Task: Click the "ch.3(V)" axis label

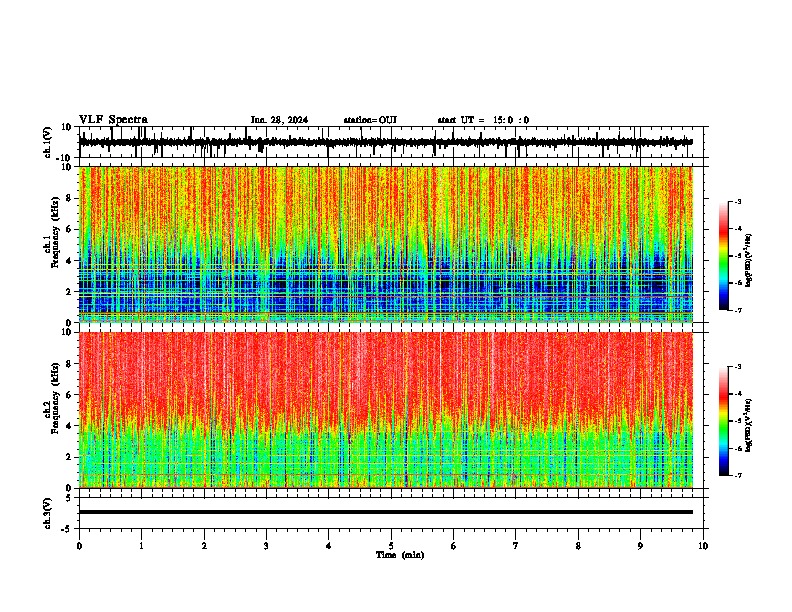Action: pos(48,513)
